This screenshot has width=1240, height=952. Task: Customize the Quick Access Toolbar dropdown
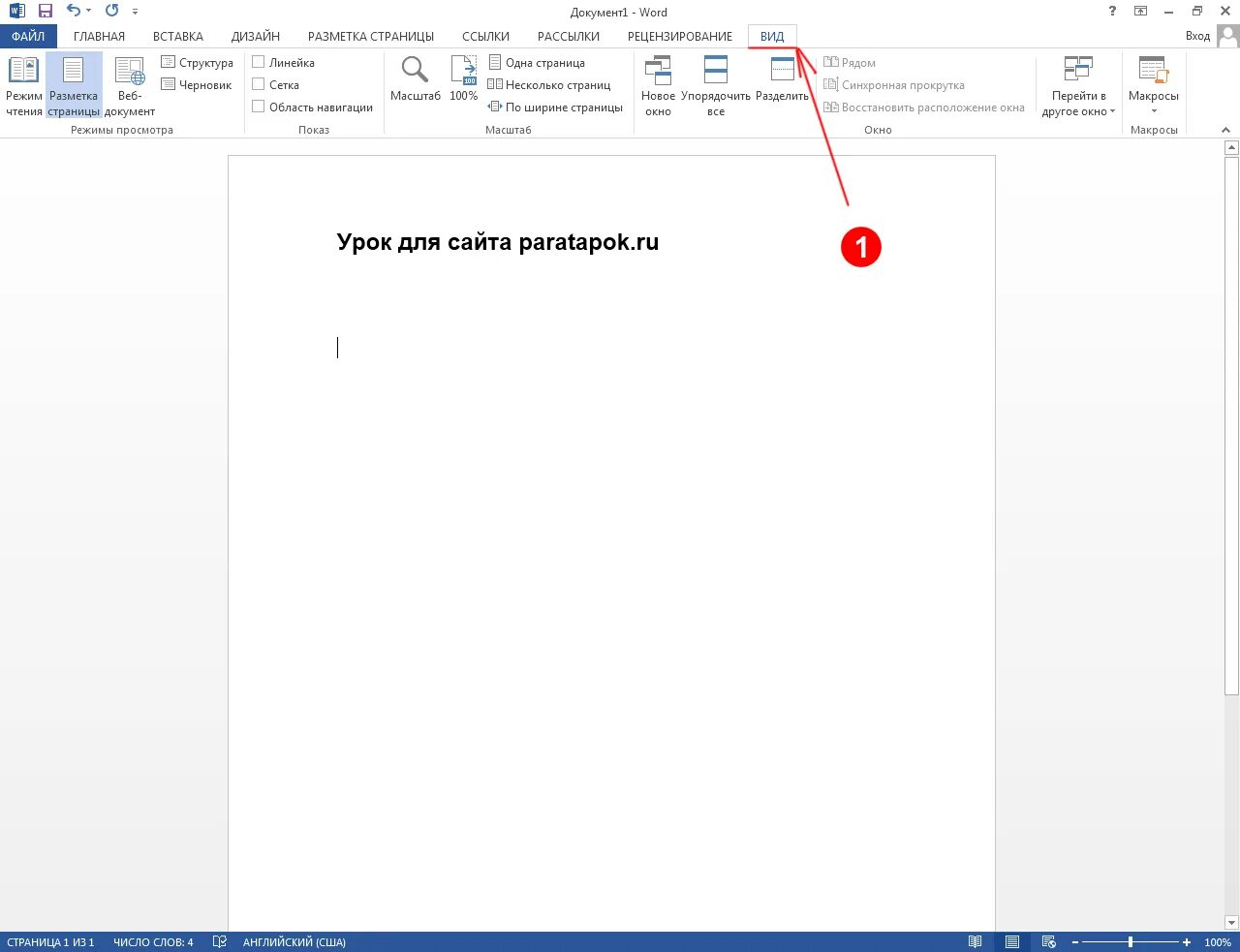[135, 12]
